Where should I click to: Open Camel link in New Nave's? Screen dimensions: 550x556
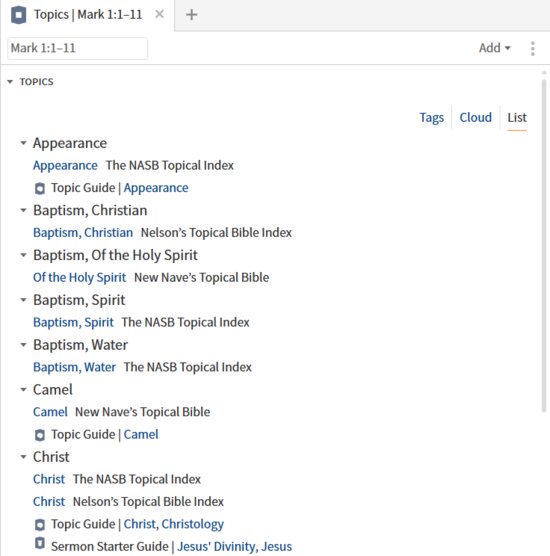pyautogui.click(x=50, y=412)
